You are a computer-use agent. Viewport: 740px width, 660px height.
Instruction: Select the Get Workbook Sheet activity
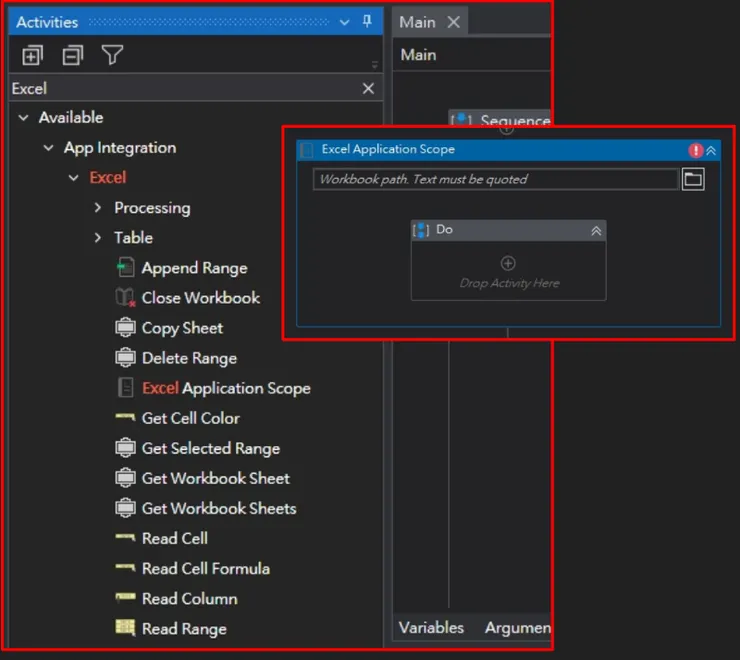216,478
